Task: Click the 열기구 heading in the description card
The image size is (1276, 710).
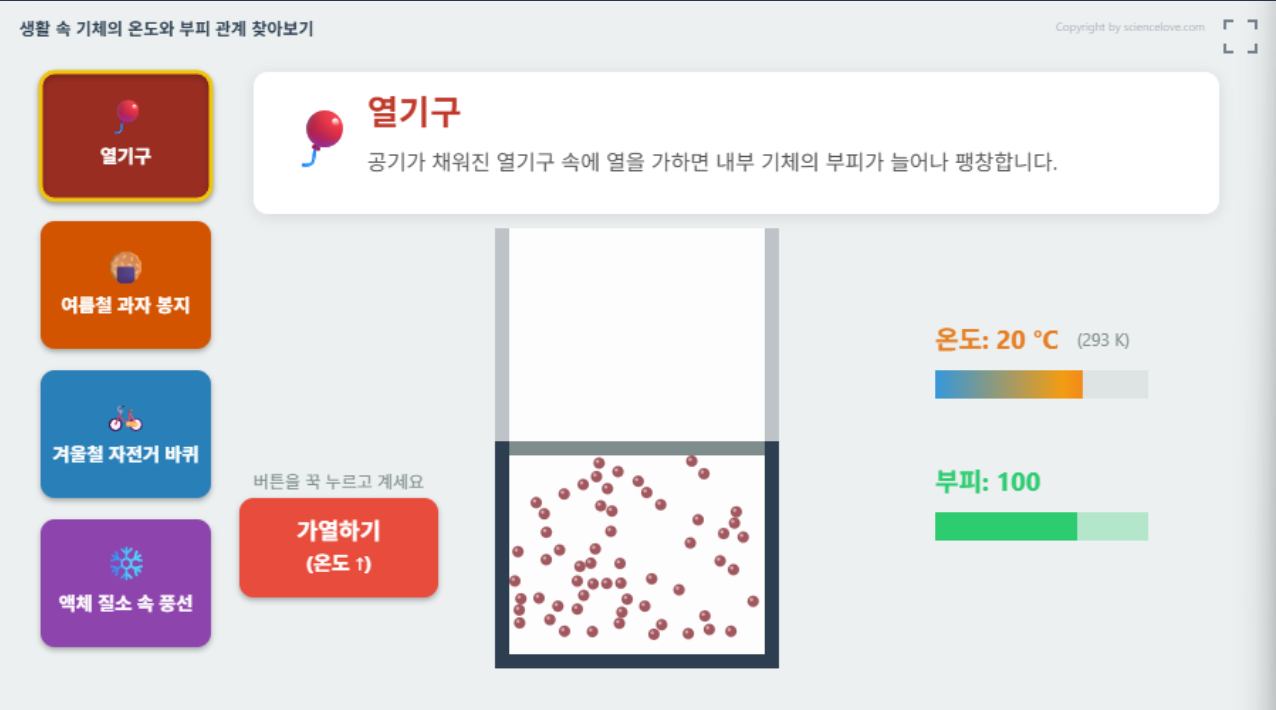Action: pyautogui.click(x=414, y=112)
